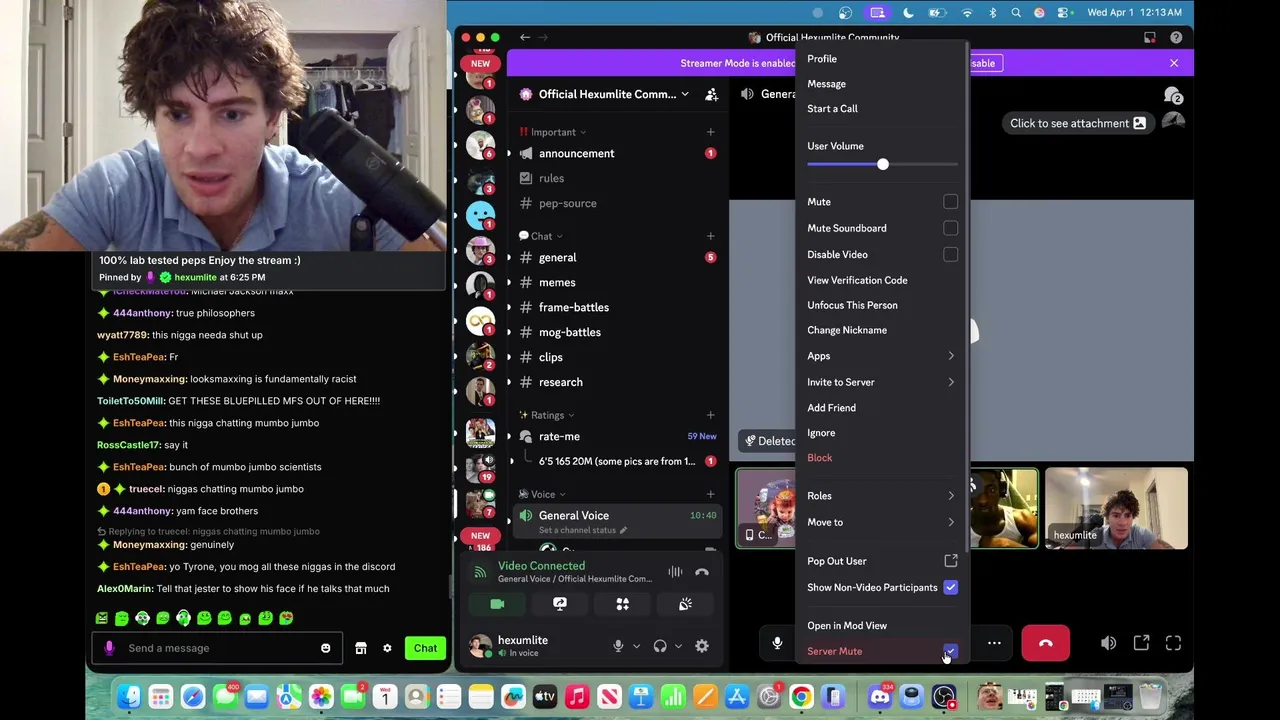The image size is (1280, 720).
Task: Open emoji picker in stream chat
Action: click(325, 648)
